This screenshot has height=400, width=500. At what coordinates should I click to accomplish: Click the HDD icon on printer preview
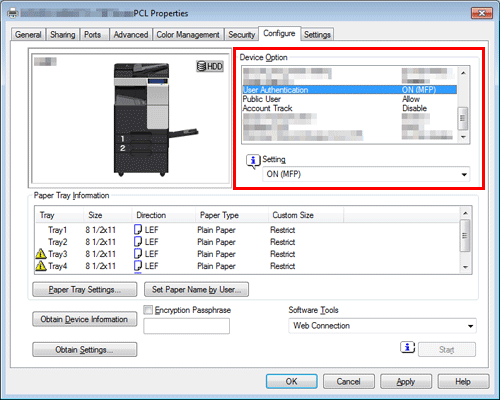click(209, 66)
